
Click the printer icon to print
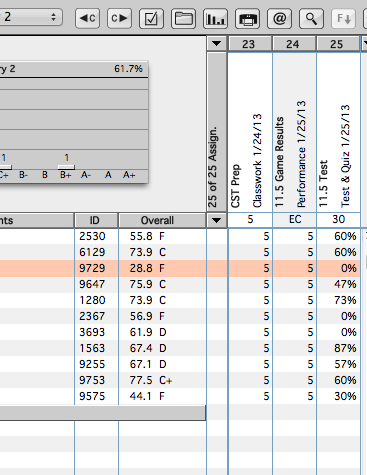click(247, 18)
